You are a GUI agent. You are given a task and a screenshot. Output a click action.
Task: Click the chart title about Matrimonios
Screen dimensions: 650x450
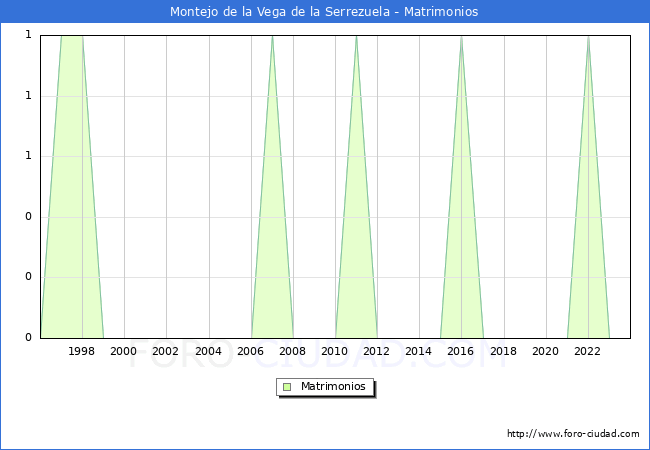[324, 12]
